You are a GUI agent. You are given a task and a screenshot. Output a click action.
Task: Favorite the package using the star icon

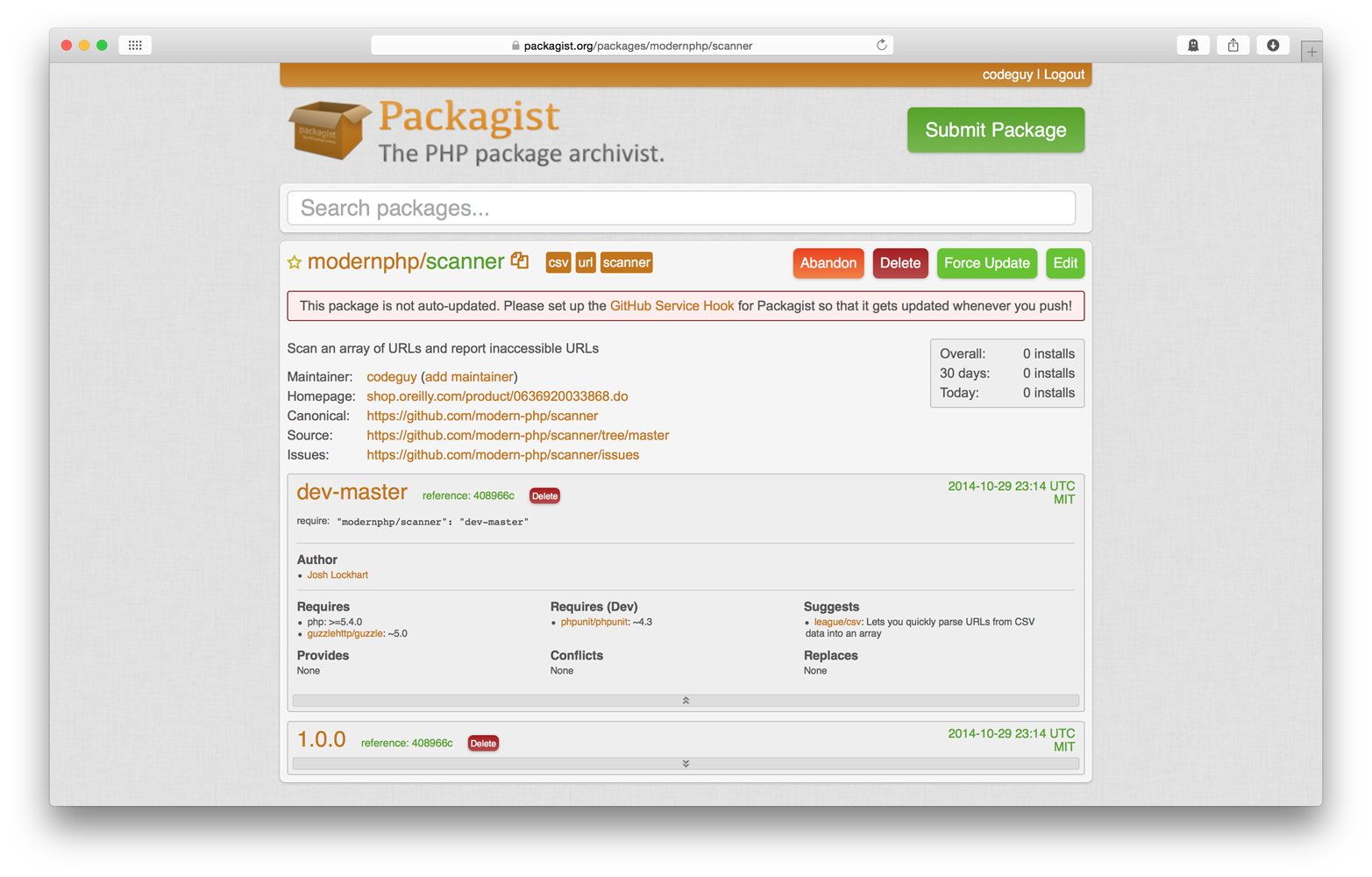294,261
